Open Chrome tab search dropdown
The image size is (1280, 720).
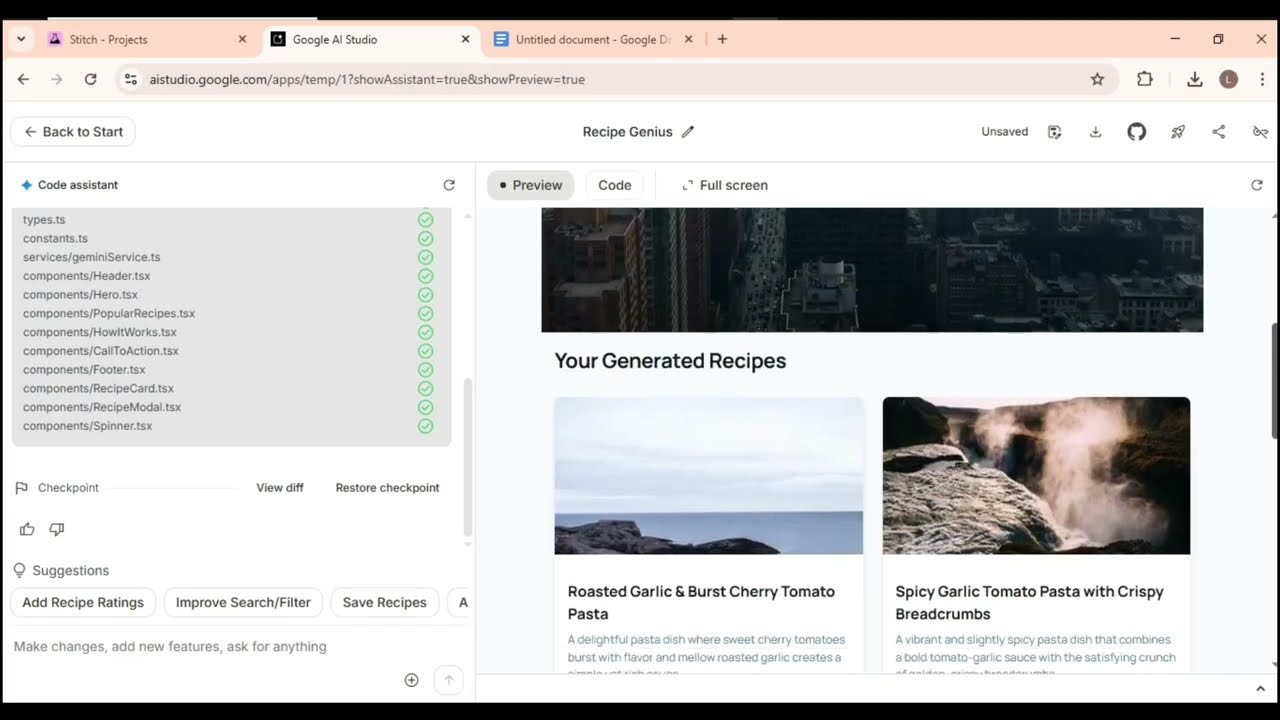(21, 39)
